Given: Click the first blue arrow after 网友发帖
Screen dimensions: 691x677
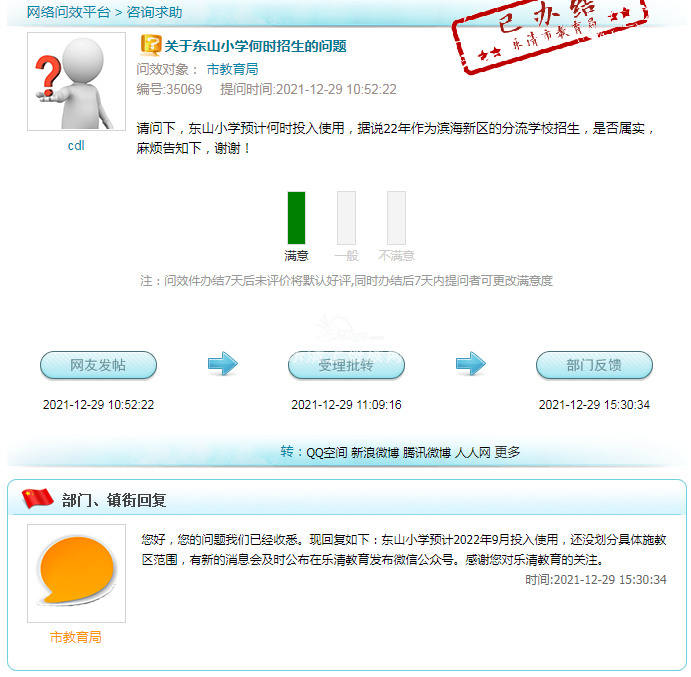Looking at the screenshot, I should [x=223, y=364].
